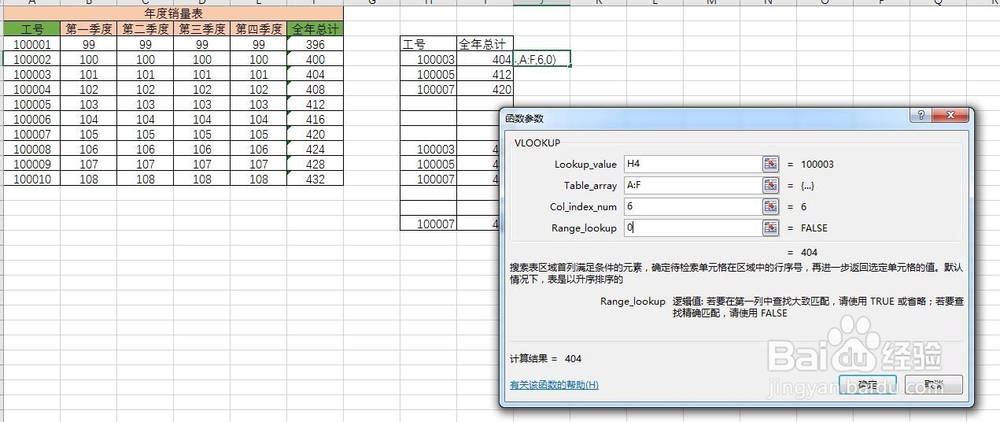Screen dimensions: 1000x422
Task: Select the green 全年总计 header cell
Action: 315,29
